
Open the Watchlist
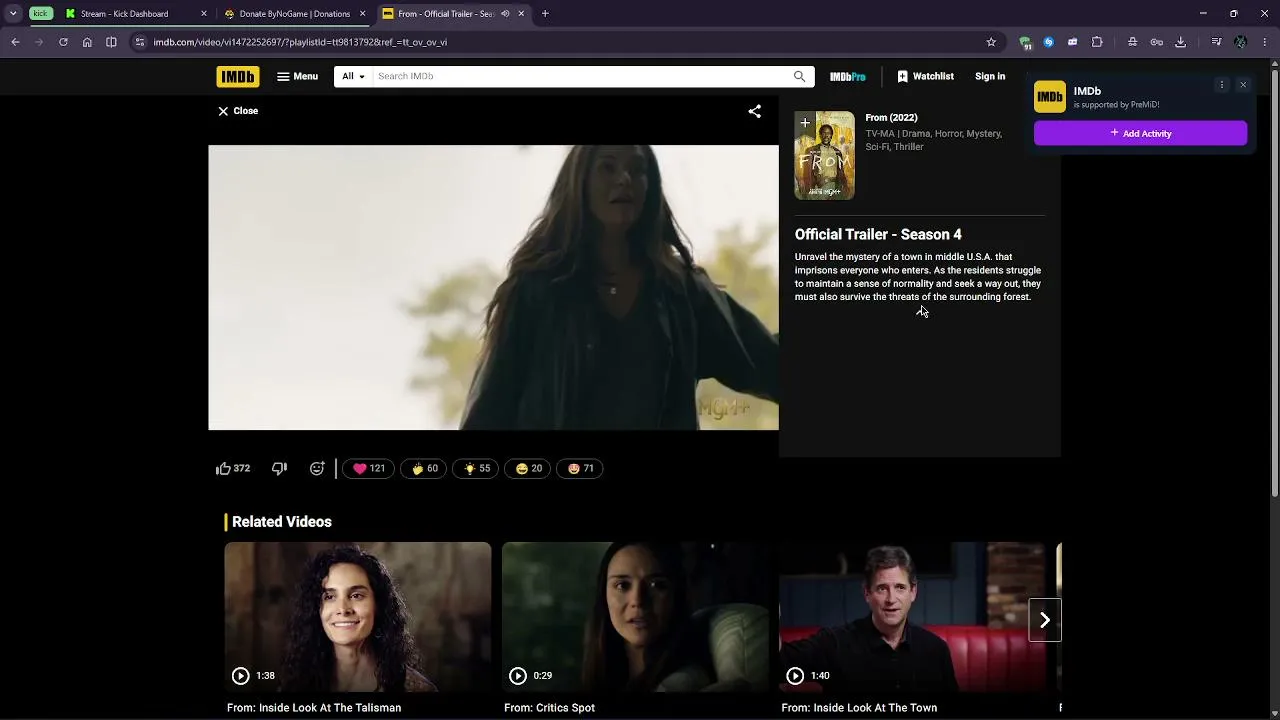925,76
